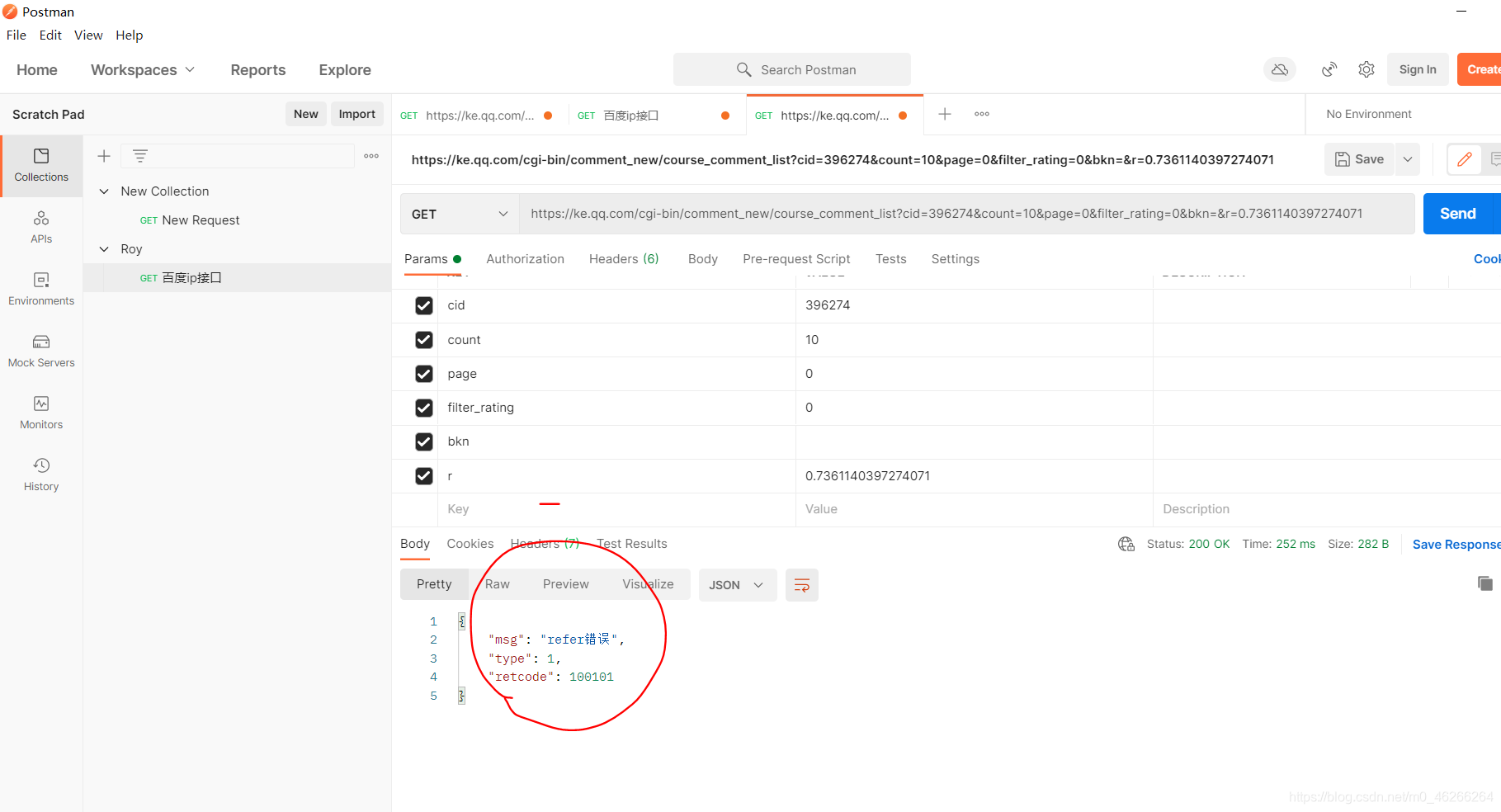Viewport: 1501px width, 812px height.
Task: Select the Raw response view
Action: 498,584
